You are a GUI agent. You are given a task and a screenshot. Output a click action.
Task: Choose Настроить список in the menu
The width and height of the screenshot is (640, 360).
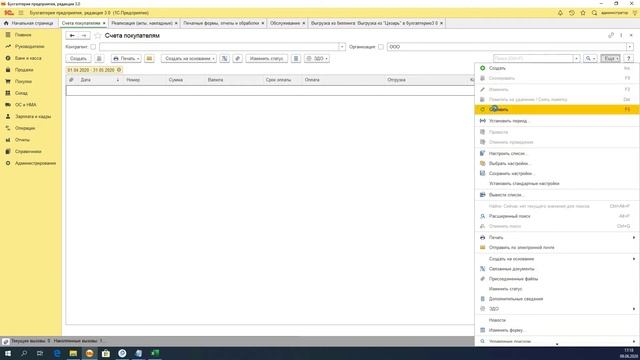(557, 153)
